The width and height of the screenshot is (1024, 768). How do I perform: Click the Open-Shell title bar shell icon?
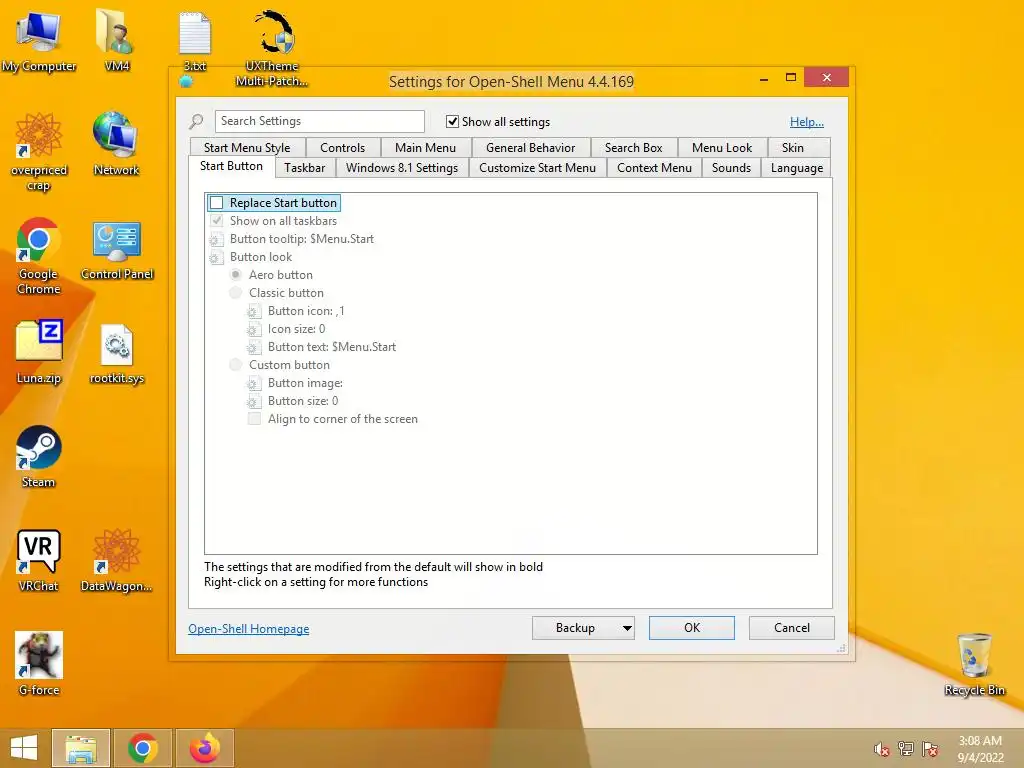pos(186,82)
